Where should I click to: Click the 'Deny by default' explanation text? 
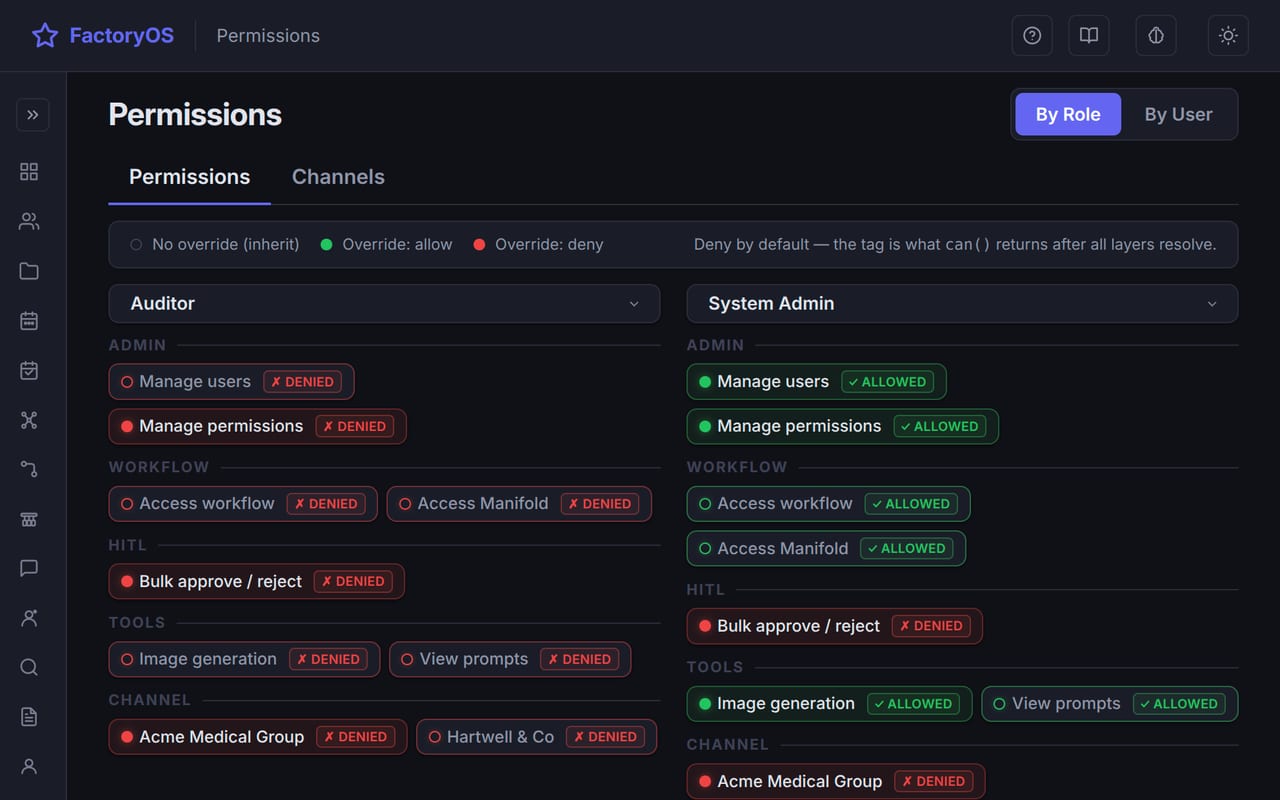pyautogui.click(x=955, y=245)
